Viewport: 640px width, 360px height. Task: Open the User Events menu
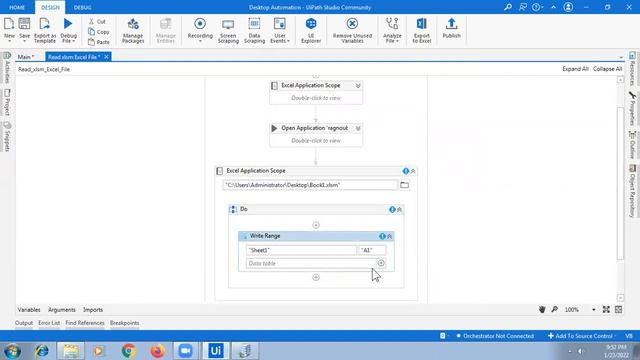click(x=280, y=30)
